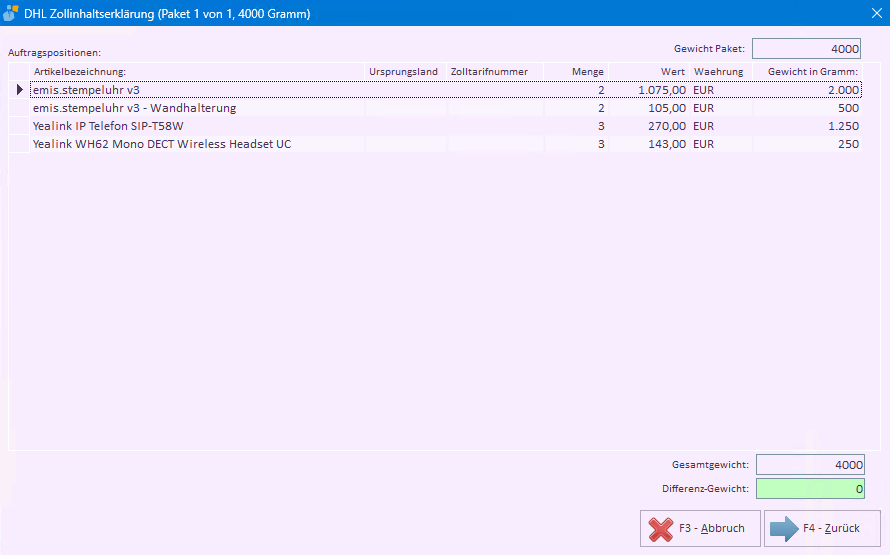Click the Zolltarifnummer column header
The image size is (890, 555).
(x=495, y=72)
